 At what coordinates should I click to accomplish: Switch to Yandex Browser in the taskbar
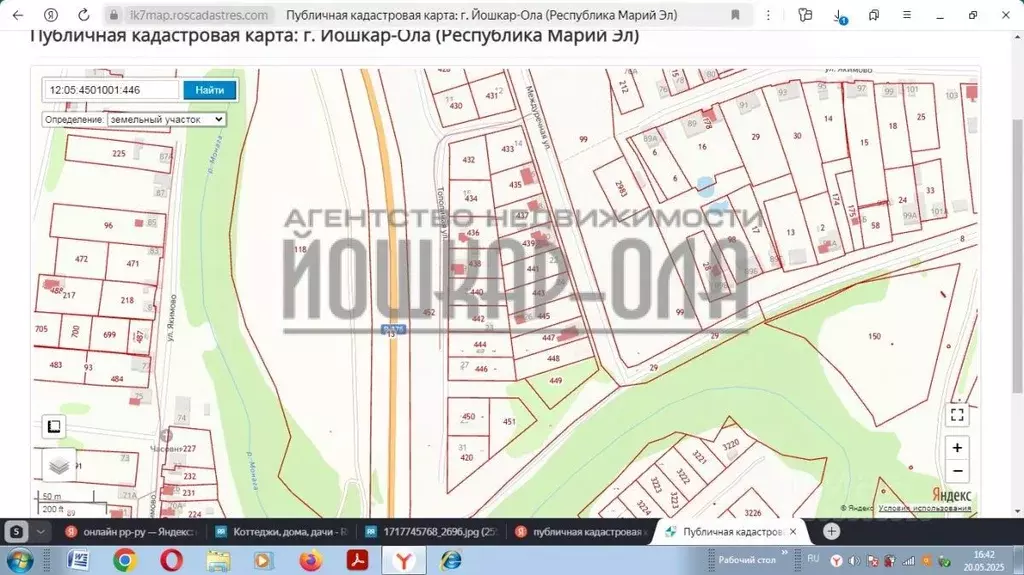(x=404, y=561)
